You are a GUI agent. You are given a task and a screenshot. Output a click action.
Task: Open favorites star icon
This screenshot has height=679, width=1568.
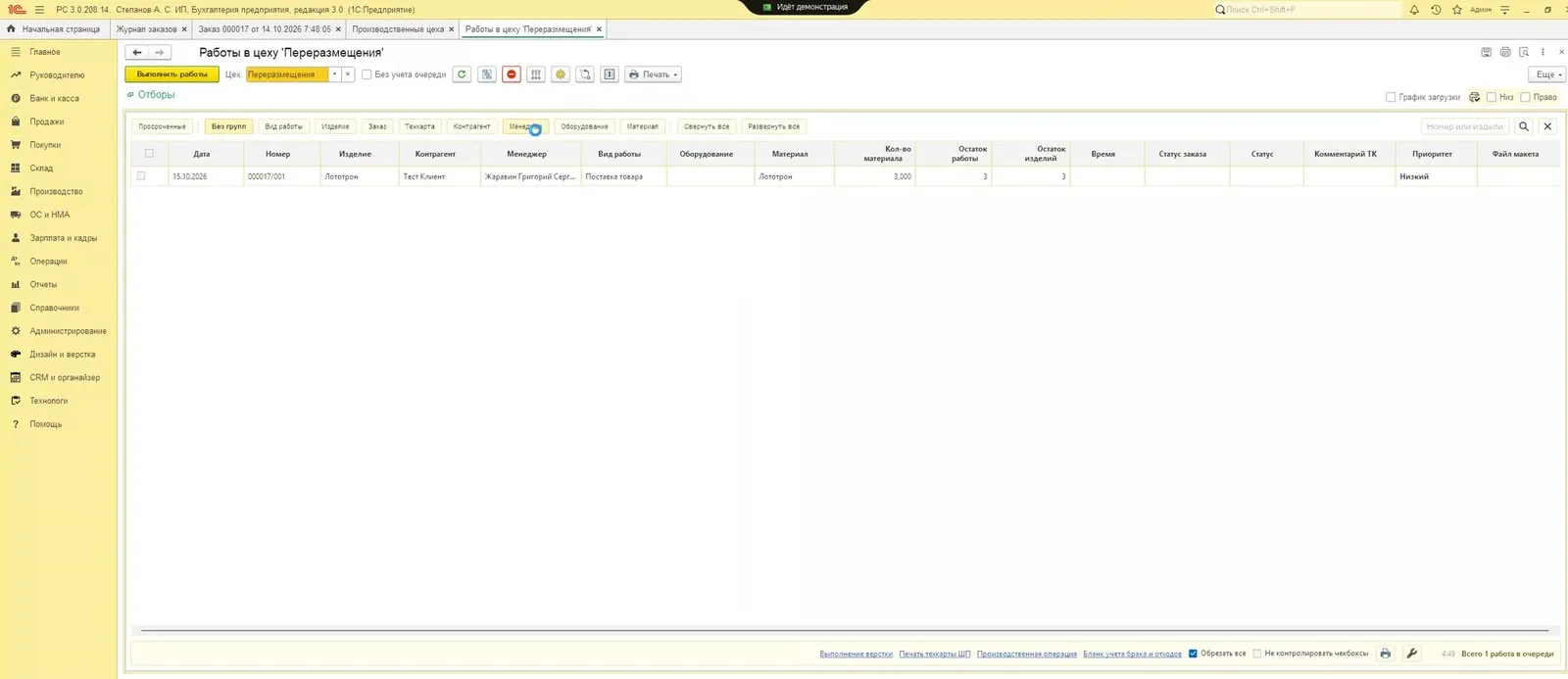coord(1457,10)
